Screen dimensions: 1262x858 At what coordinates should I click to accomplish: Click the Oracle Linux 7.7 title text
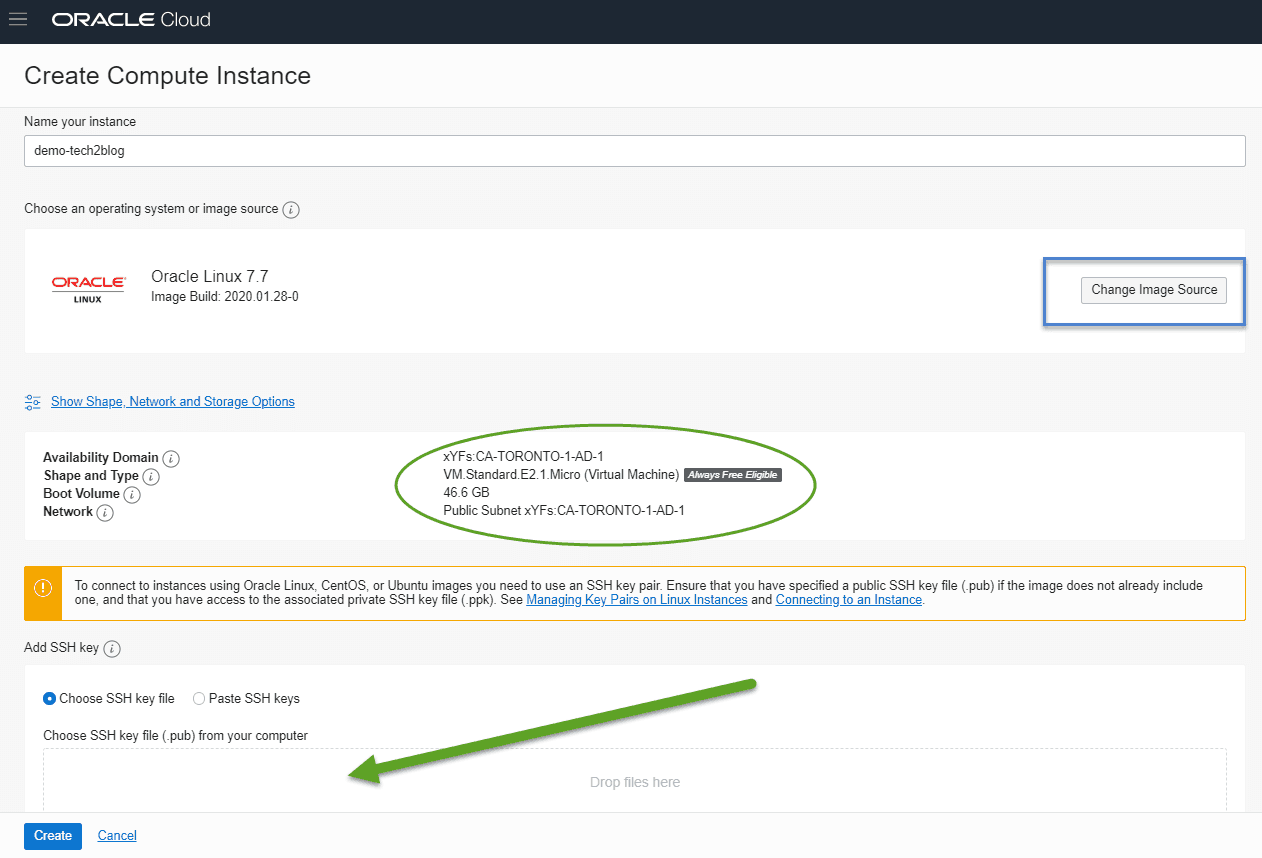(x=210, y=277)
